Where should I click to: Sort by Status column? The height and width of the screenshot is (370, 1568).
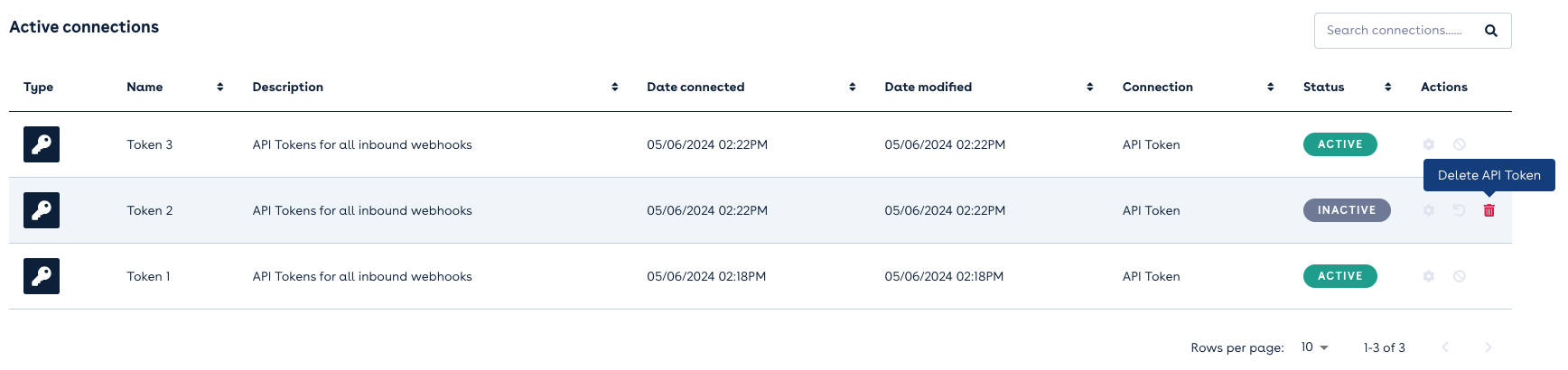[1387, 87]
